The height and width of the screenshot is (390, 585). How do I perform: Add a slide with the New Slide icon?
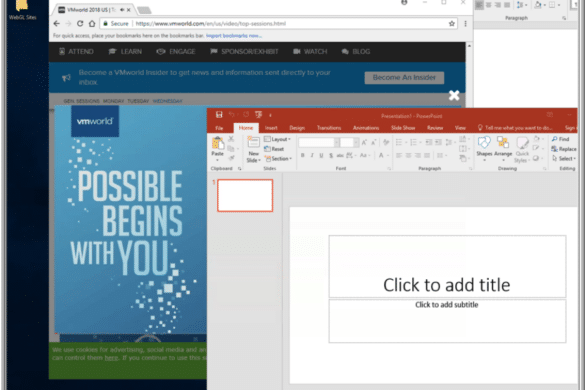point(253,143)
